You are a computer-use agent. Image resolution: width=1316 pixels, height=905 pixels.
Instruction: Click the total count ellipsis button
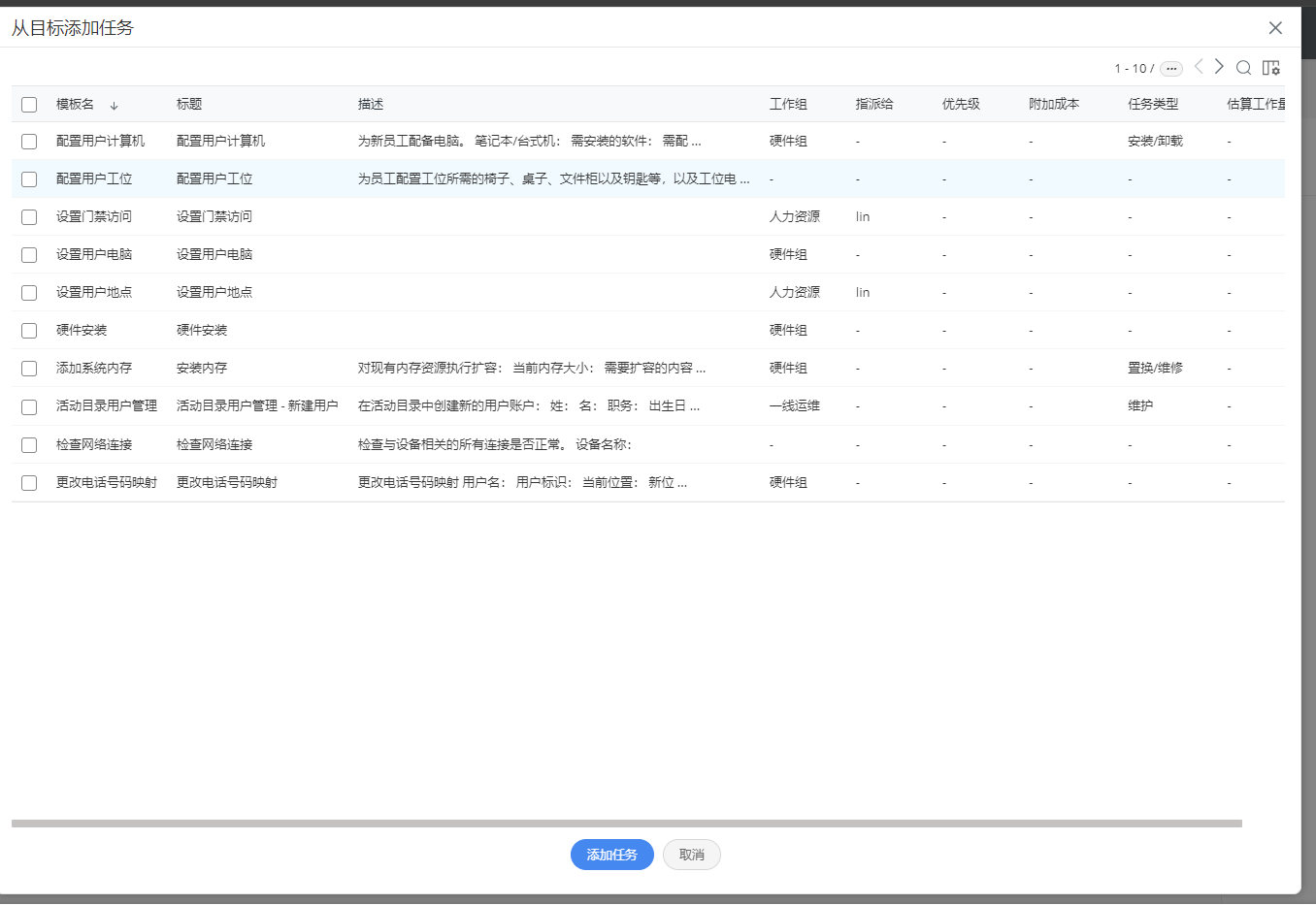coord(1171,69)
